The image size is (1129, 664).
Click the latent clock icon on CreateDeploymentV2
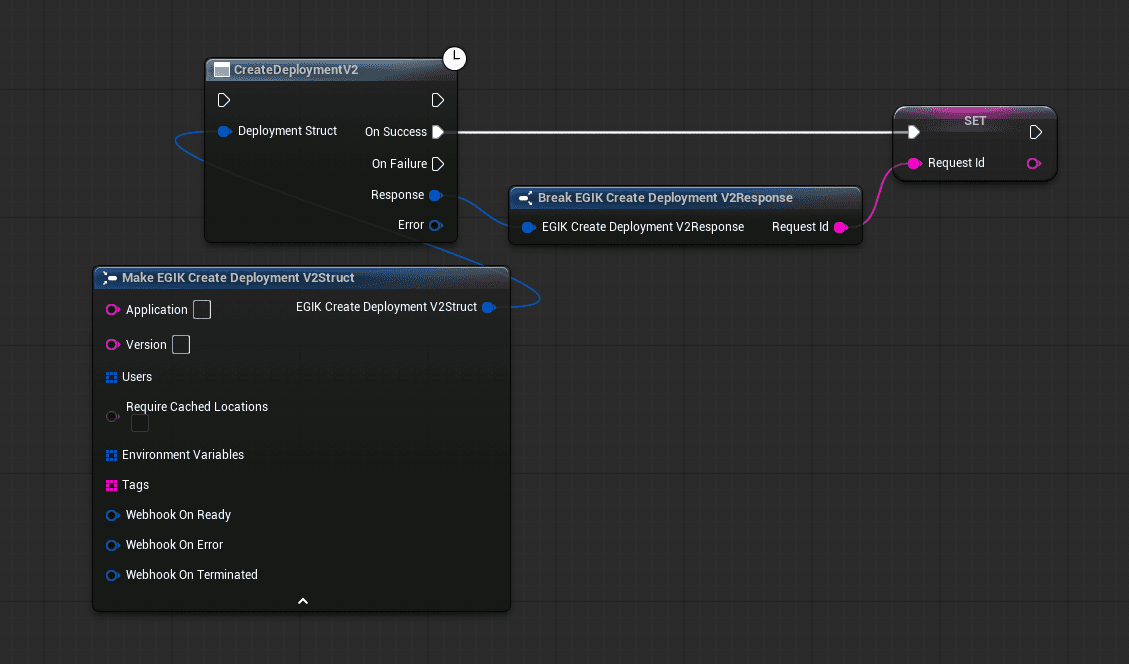[x=455, y=59]
